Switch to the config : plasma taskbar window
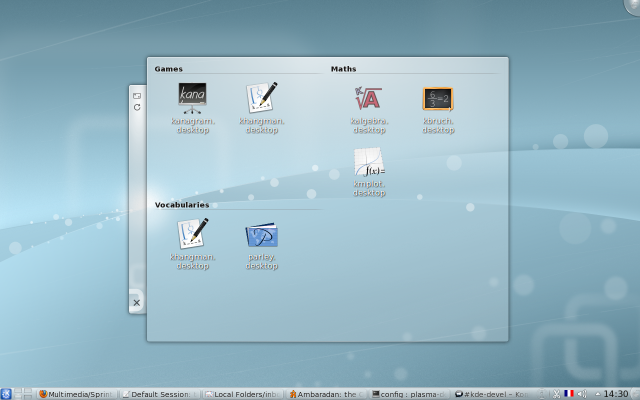 pos(410,393)
